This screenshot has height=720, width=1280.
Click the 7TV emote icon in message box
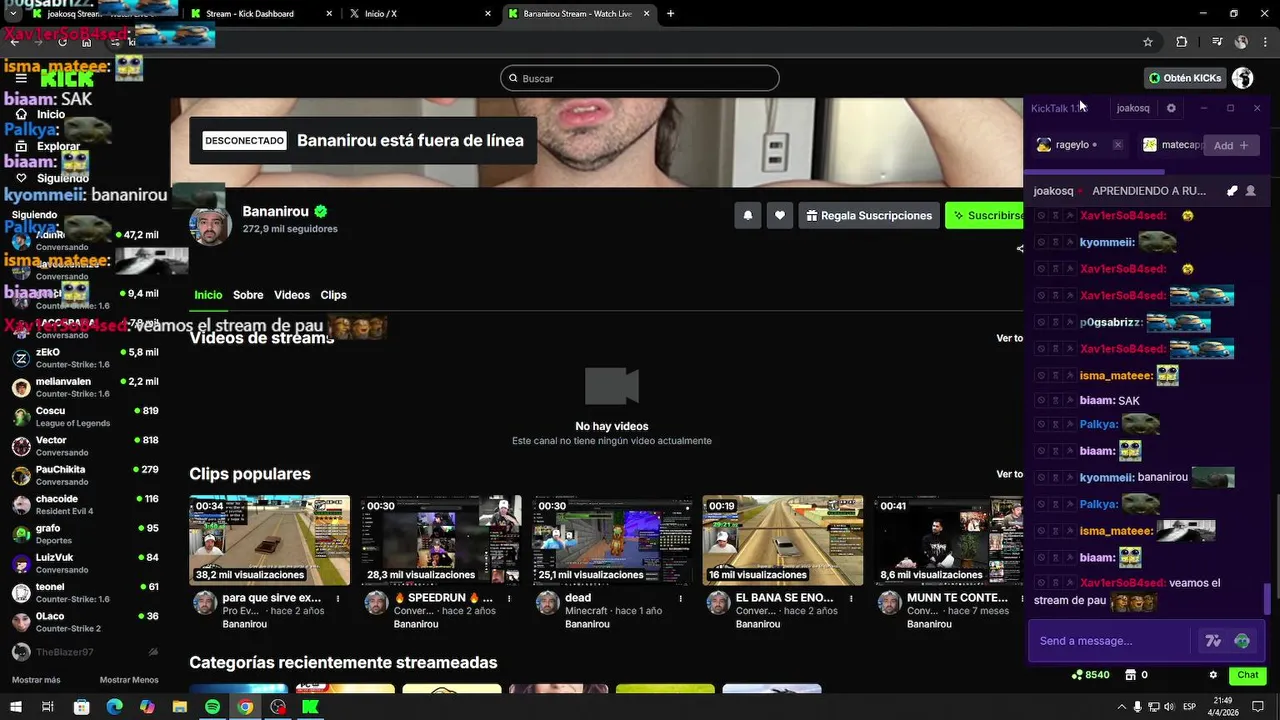coord(1213,641)
